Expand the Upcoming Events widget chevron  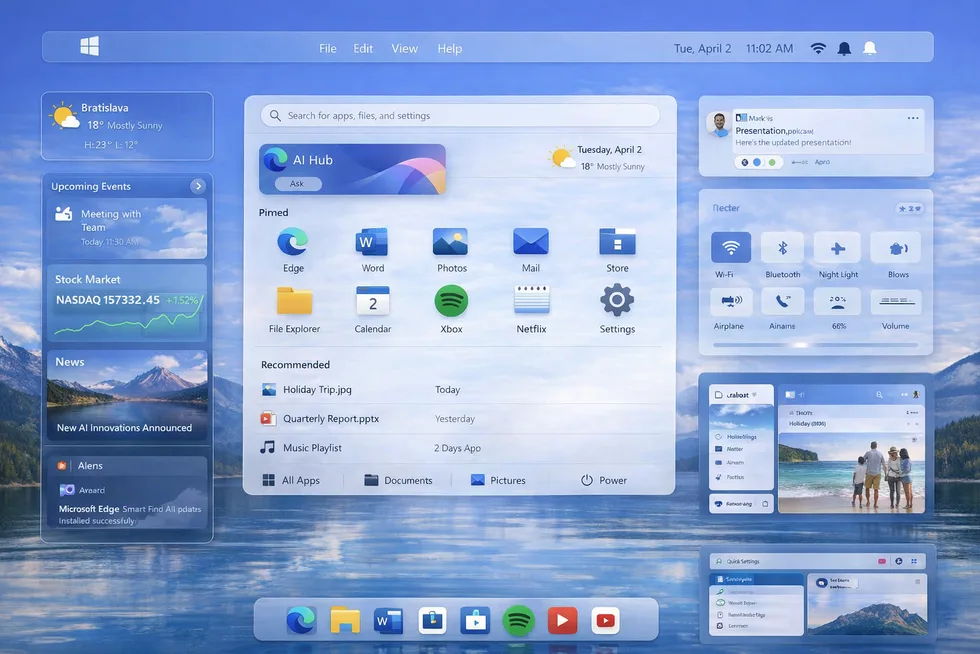[x=198, y=186]
